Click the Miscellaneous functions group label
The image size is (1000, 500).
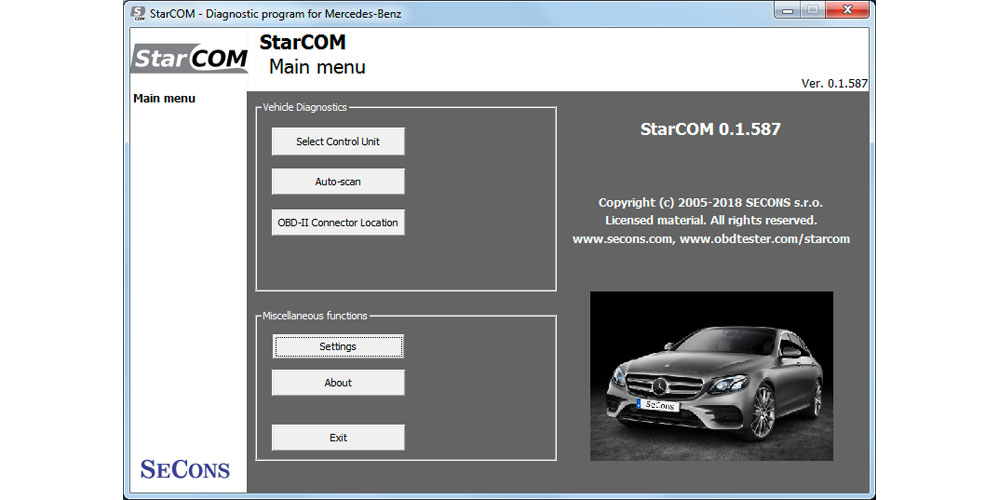314,316
